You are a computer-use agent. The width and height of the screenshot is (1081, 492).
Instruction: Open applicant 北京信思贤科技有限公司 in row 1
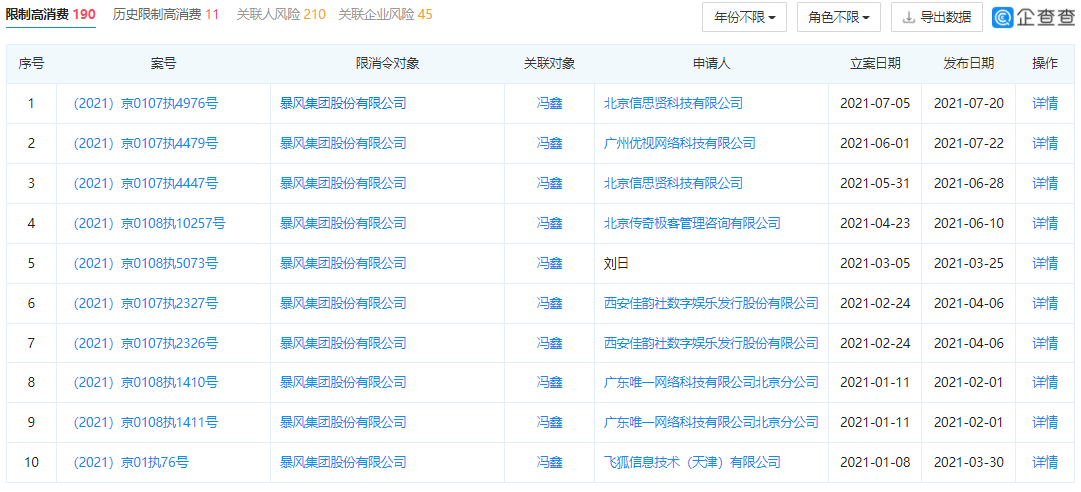pyautogui.click(x=673, y=104)
